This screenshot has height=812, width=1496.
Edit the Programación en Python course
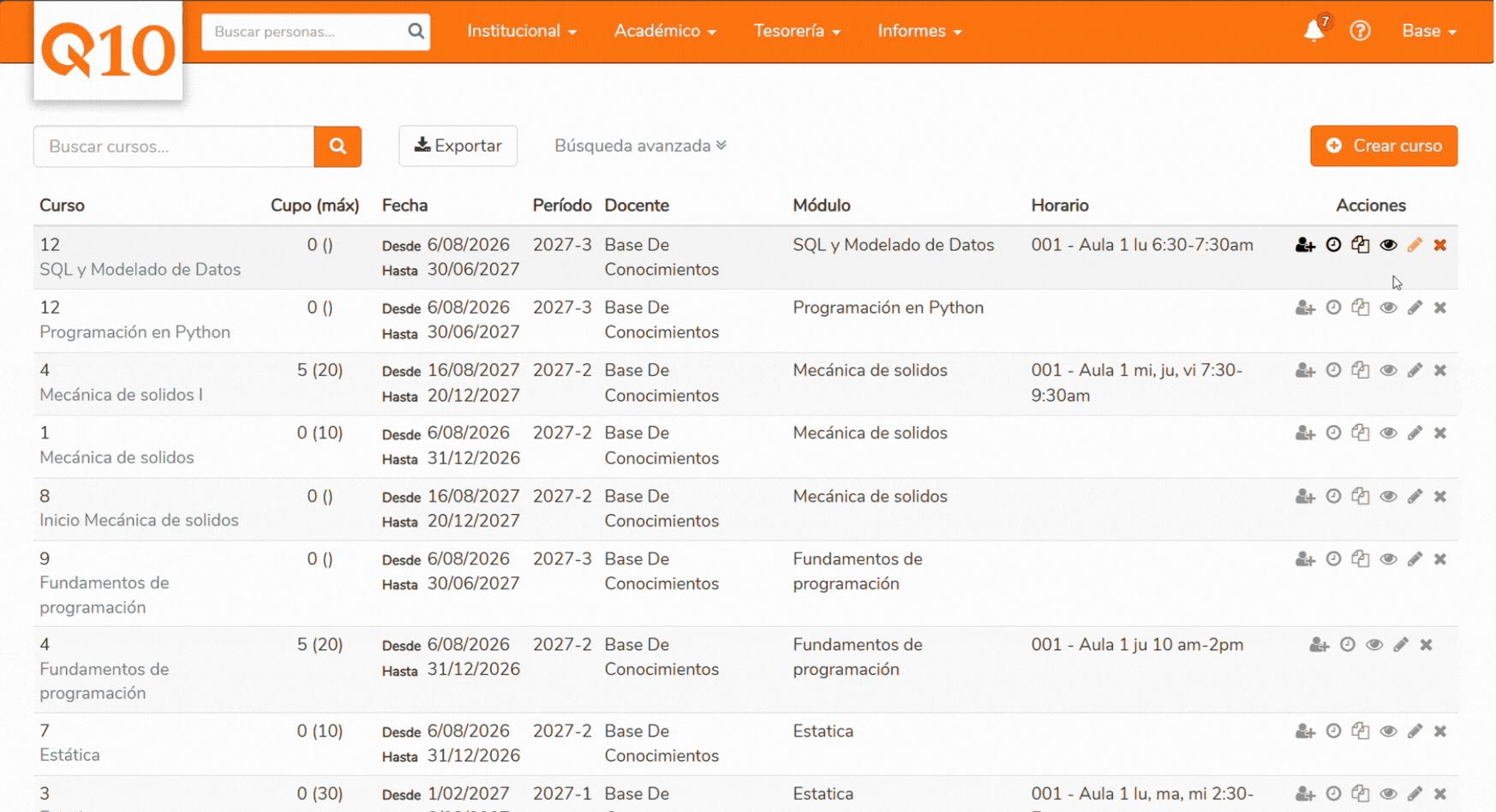(1415, 307)
